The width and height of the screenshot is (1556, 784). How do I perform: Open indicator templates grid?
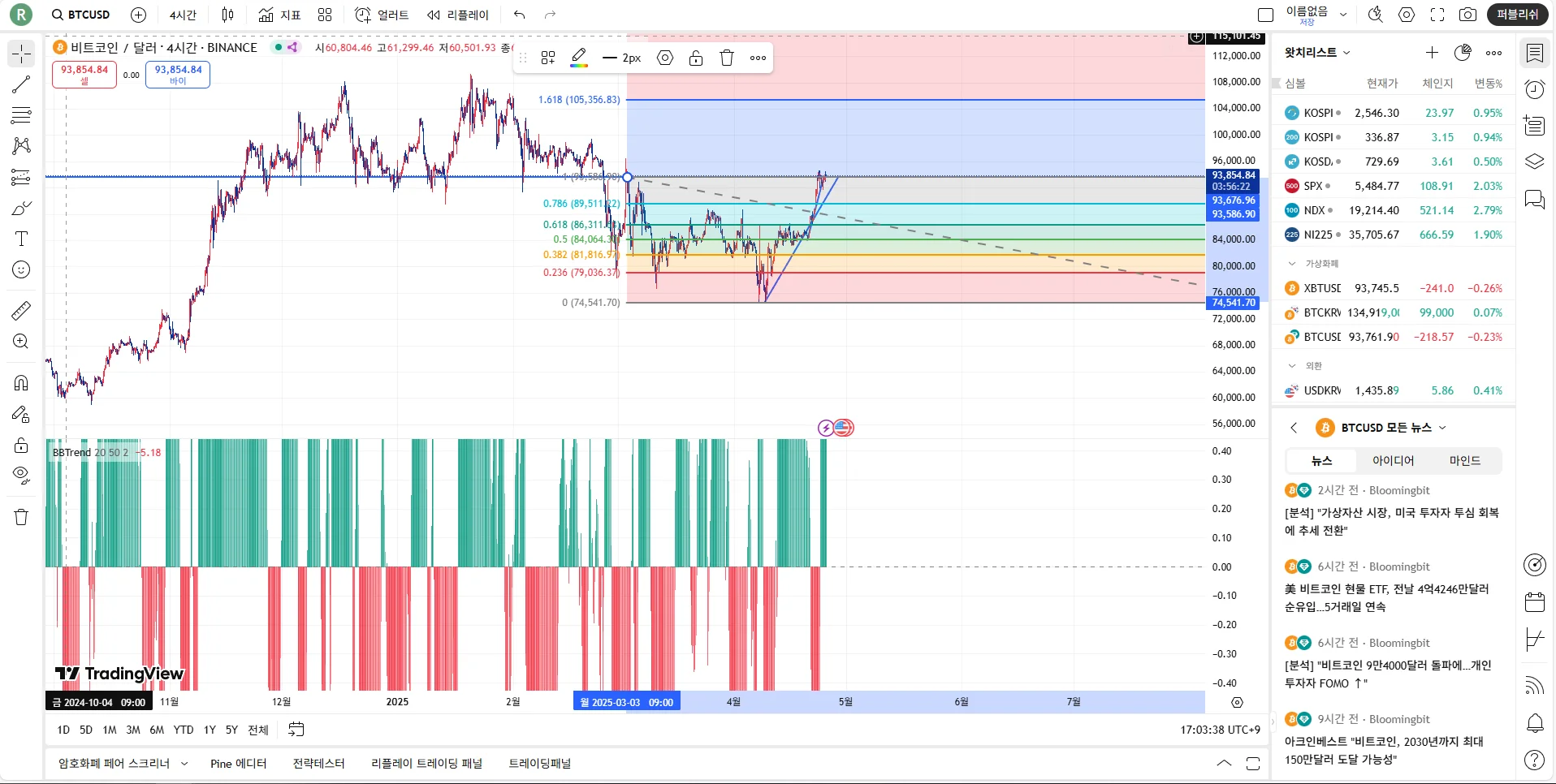tap(326, 15)
